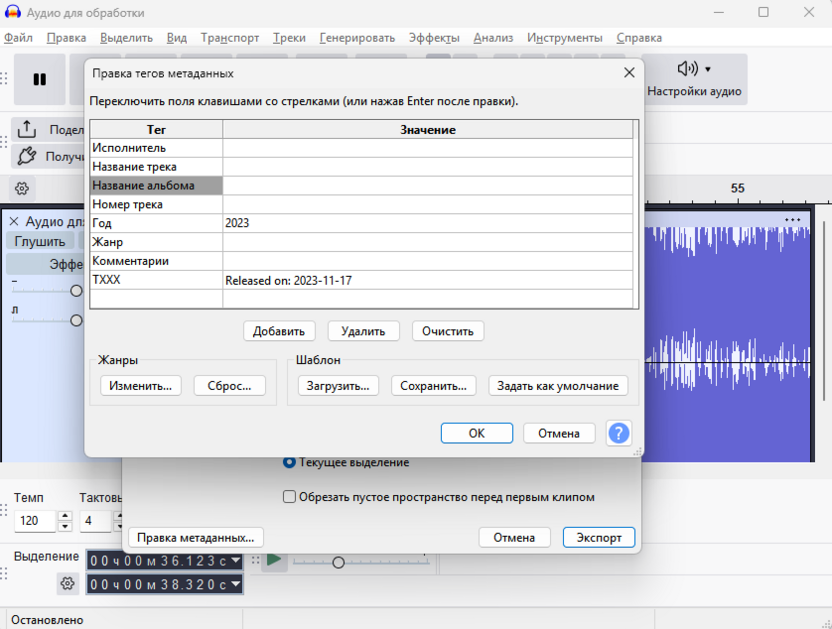Mute the track with the Глушить button

pyautogui.click(x=39, y=241)
